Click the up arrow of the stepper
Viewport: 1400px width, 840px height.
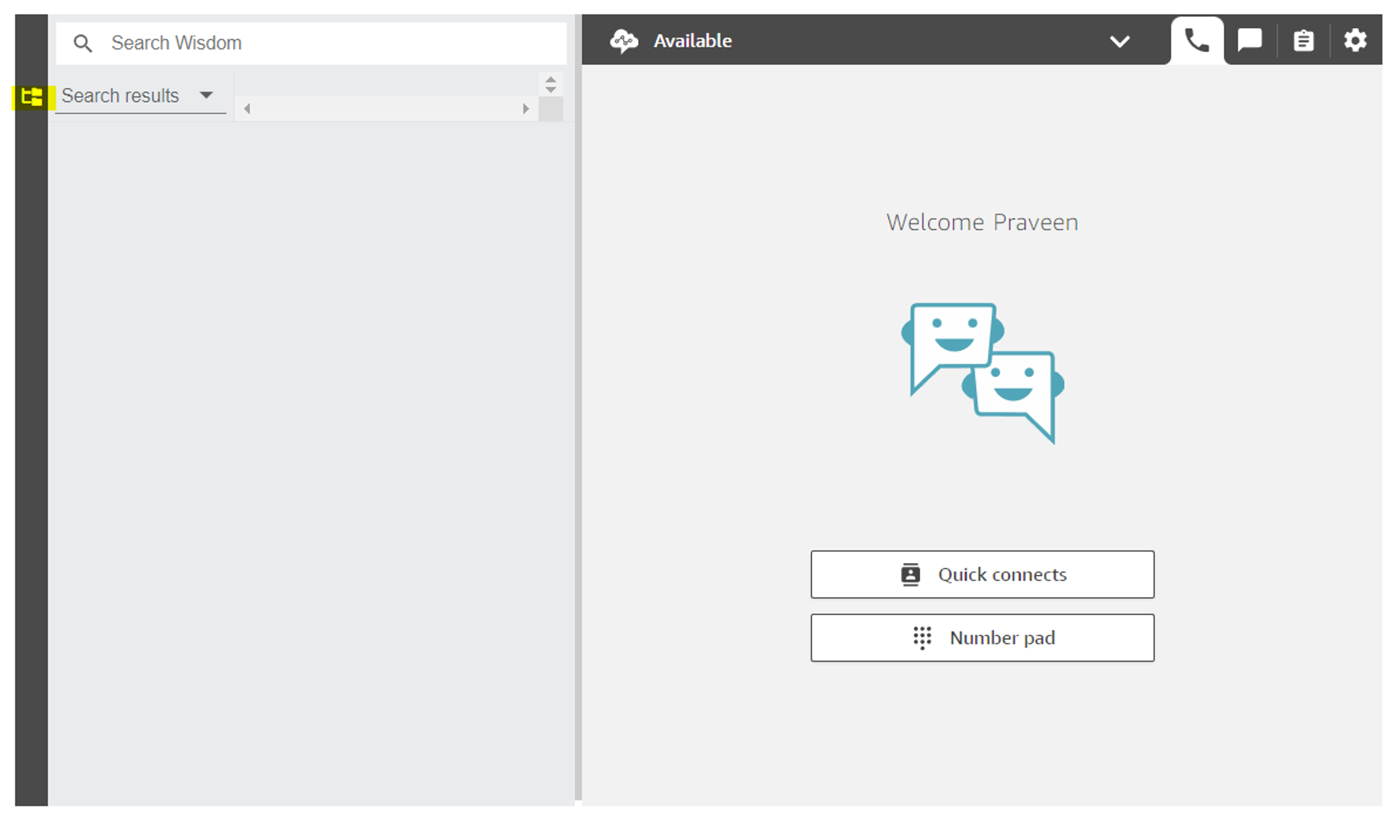(x=550, y=79)
